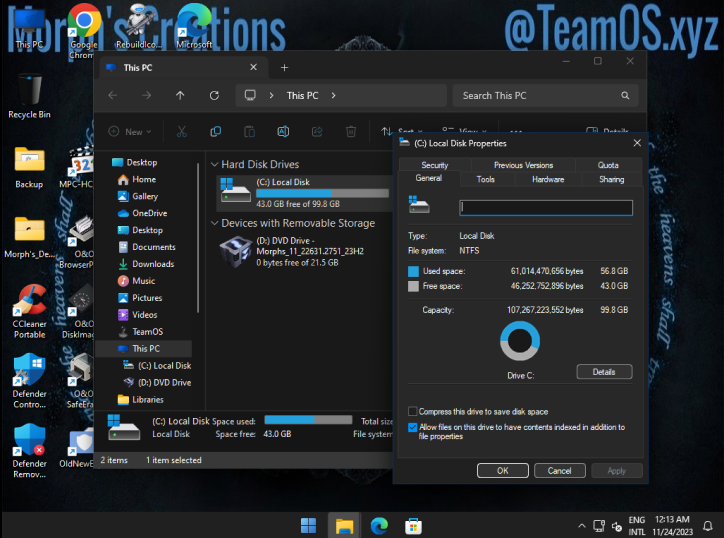Select Gallery in navigation pane

tap(143, 196)
